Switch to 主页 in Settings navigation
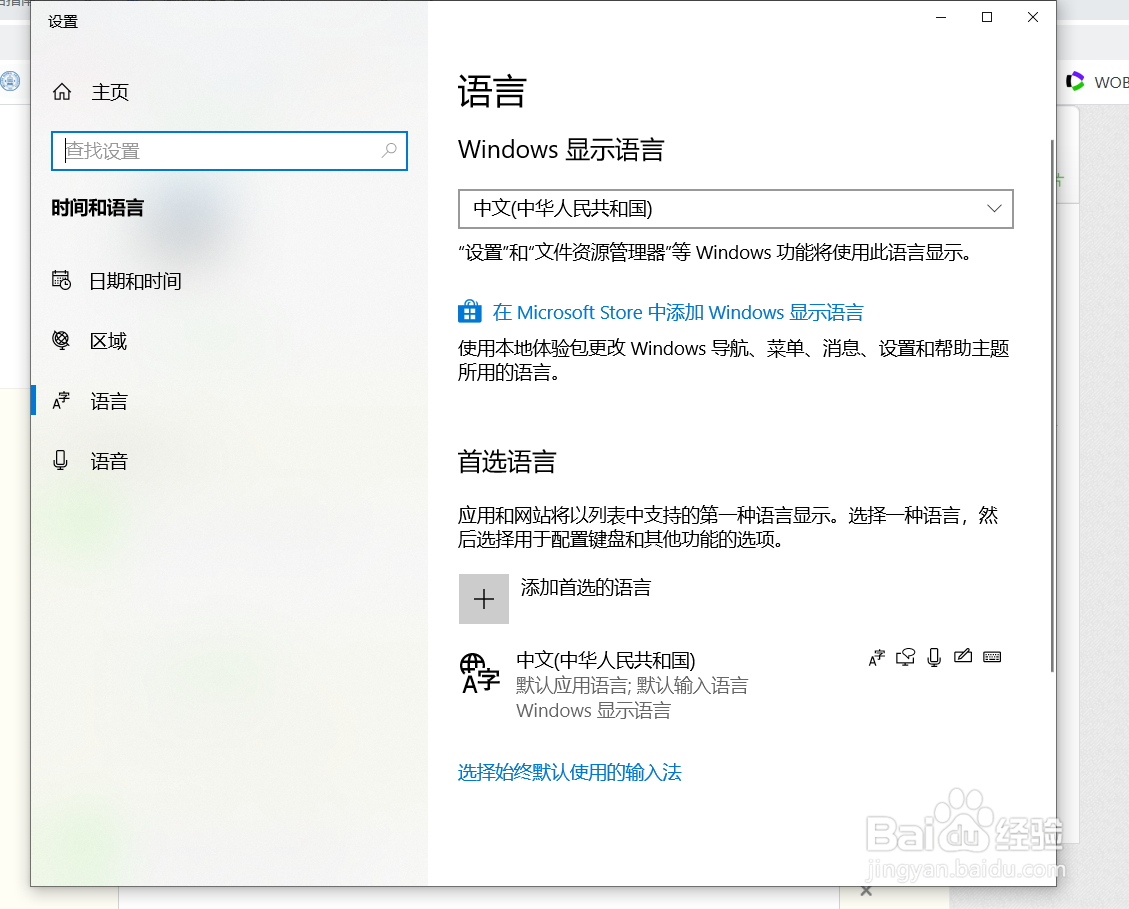This screenshot has width=1129, height=909. (x=110, y=91)
